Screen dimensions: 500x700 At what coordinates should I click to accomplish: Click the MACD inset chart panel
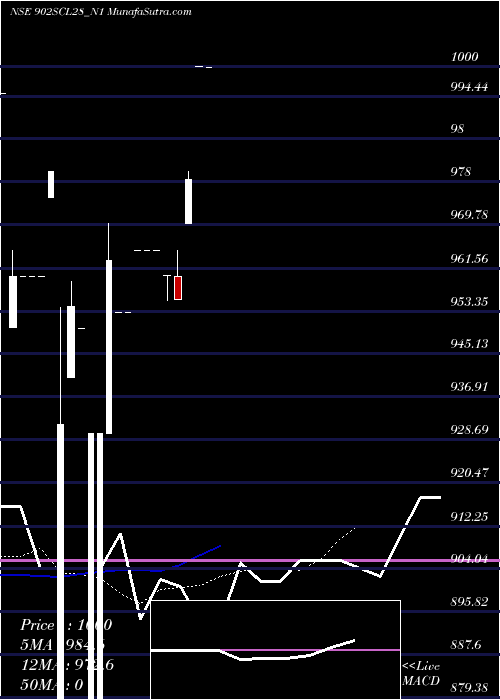[275, 650]
